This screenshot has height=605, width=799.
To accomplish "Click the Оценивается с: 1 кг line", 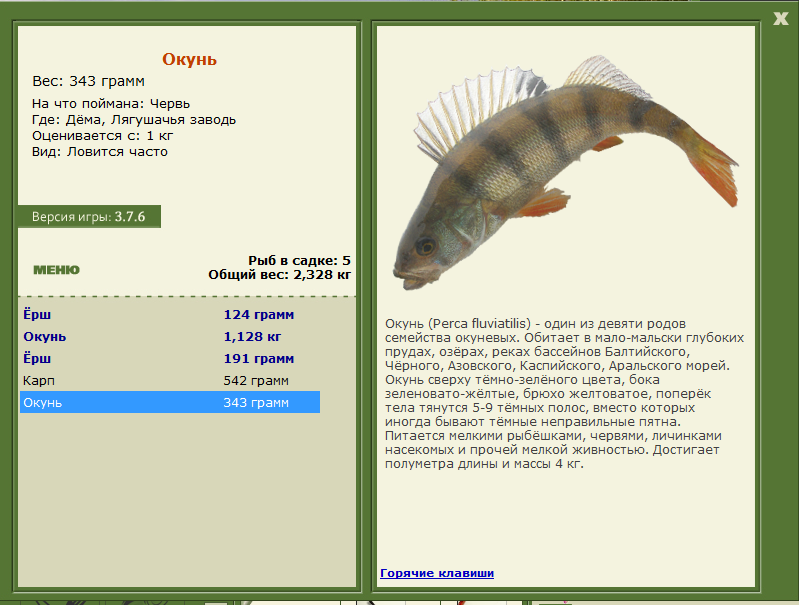I will point(103,136).
